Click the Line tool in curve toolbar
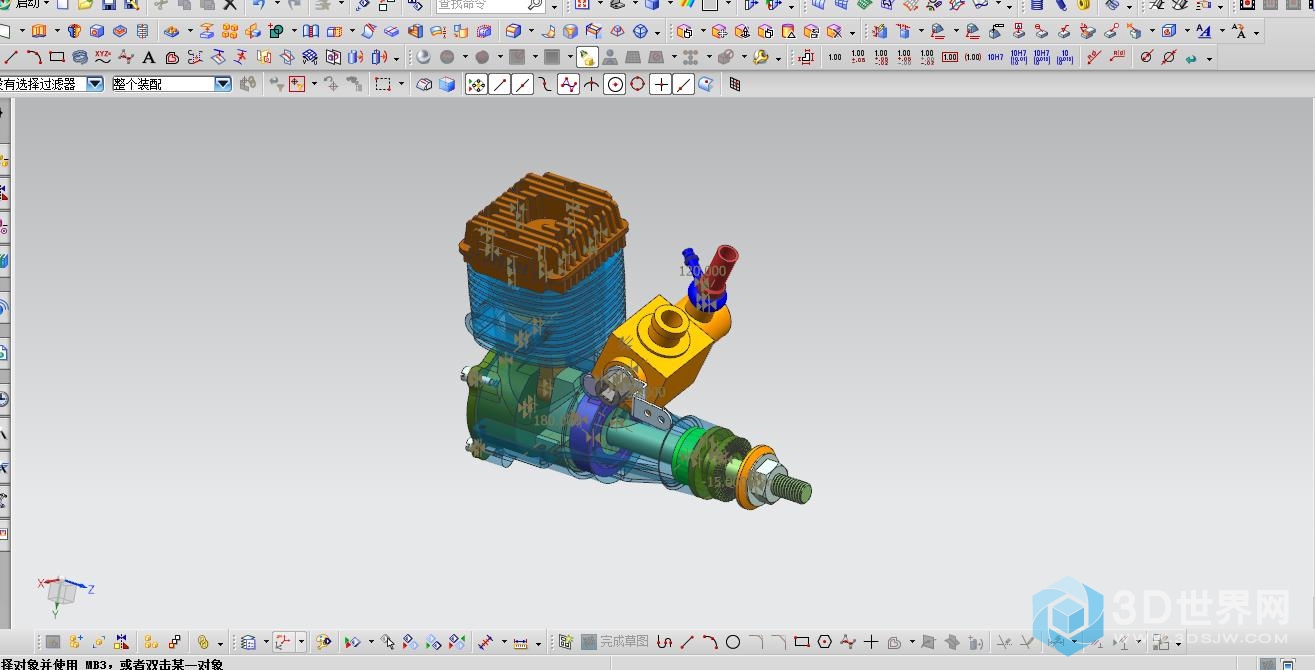The width and height of the screenshot is (1315, 670). pyautogui.click(x=11, y=57)
